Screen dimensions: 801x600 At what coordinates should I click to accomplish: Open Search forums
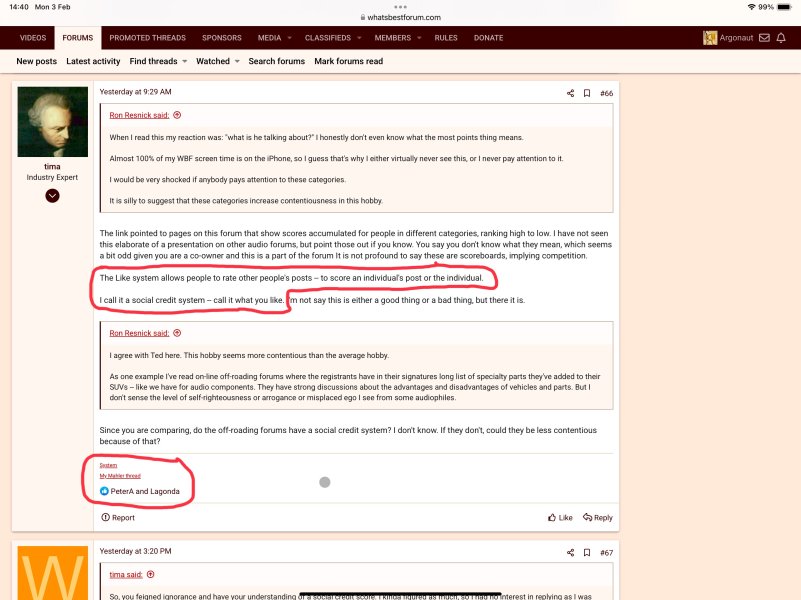tap(276, 61)
